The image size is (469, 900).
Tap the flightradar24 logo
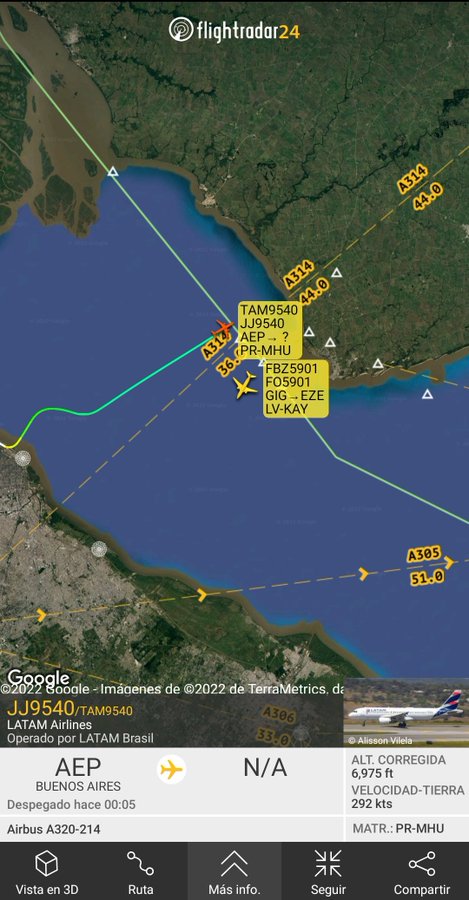[x=234, y=30]
